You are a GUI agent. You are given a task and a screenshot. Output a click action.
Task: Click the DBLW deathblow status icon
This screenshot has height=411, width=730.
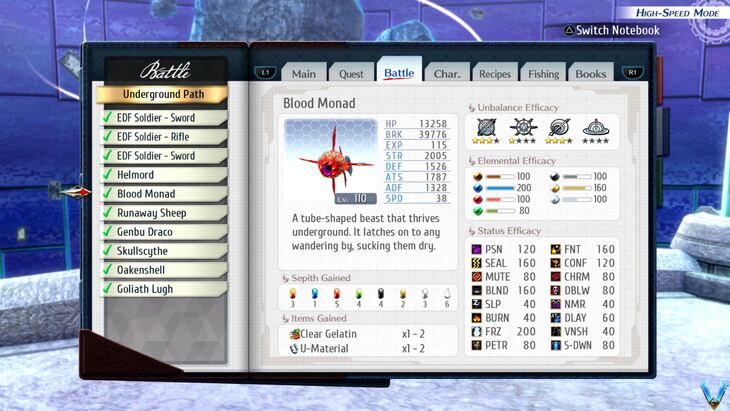[x=555, y=290]
